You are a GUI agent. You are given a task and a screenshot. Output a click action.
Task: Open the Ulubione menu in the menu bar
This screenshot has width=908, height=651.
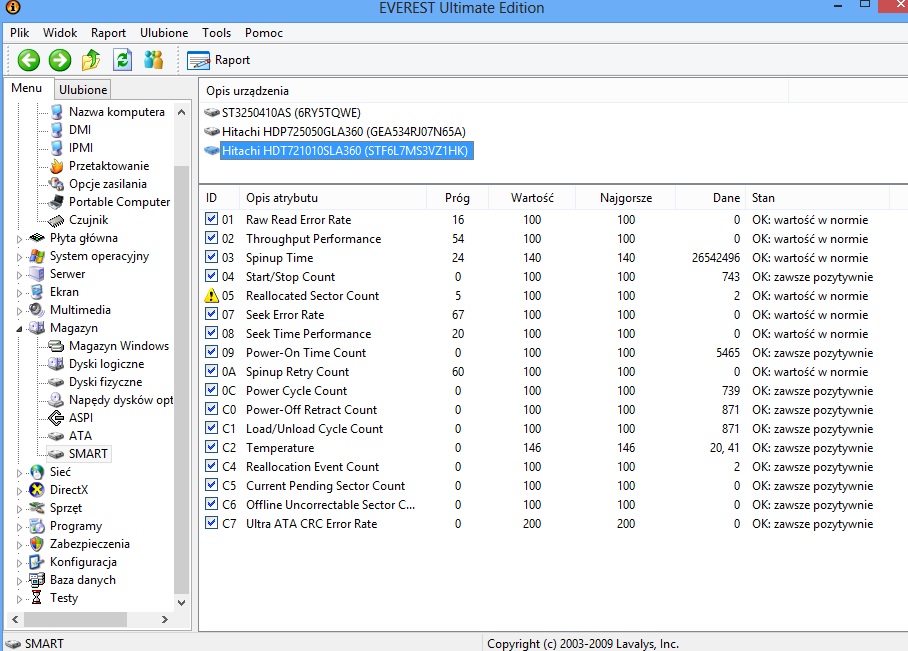click(164, 33)
